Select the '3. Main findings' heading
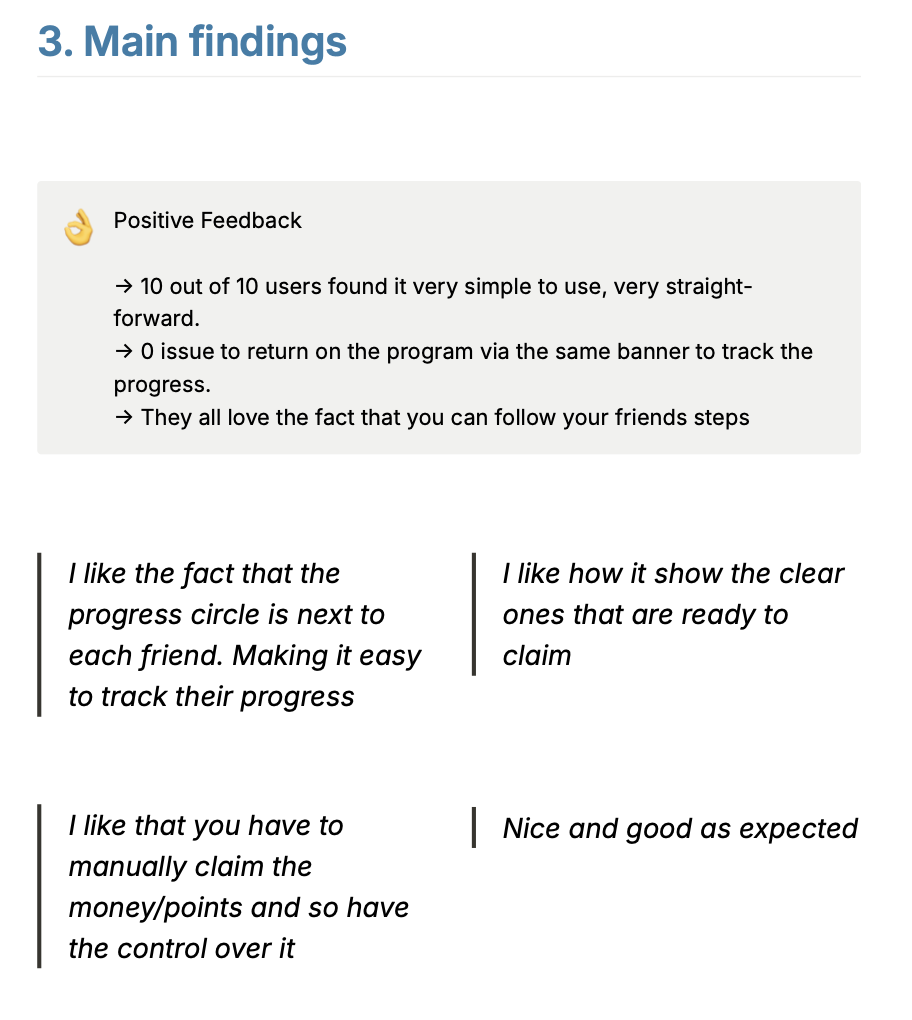Screen dimensions: 912x1020 pyautogui.click(x=192, y=42)
